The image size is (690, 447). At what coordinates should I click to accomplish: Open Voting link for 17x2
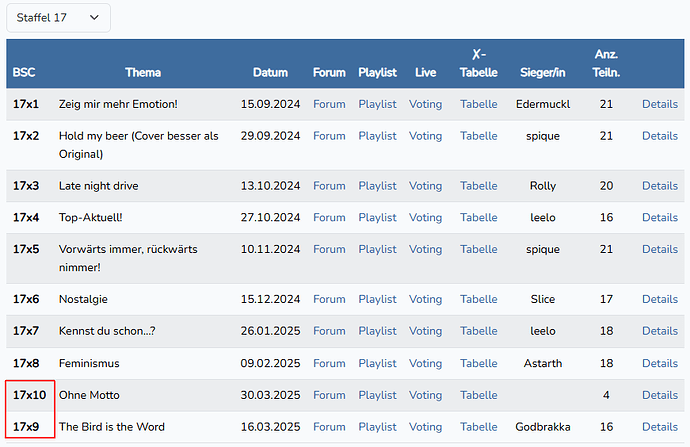click(425, 136)
